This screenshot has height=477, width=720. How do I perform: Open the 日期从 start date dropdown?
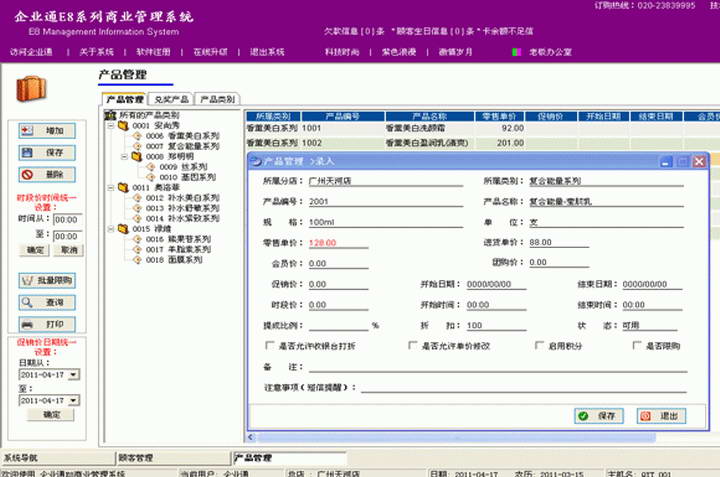[x=73, y=375]
